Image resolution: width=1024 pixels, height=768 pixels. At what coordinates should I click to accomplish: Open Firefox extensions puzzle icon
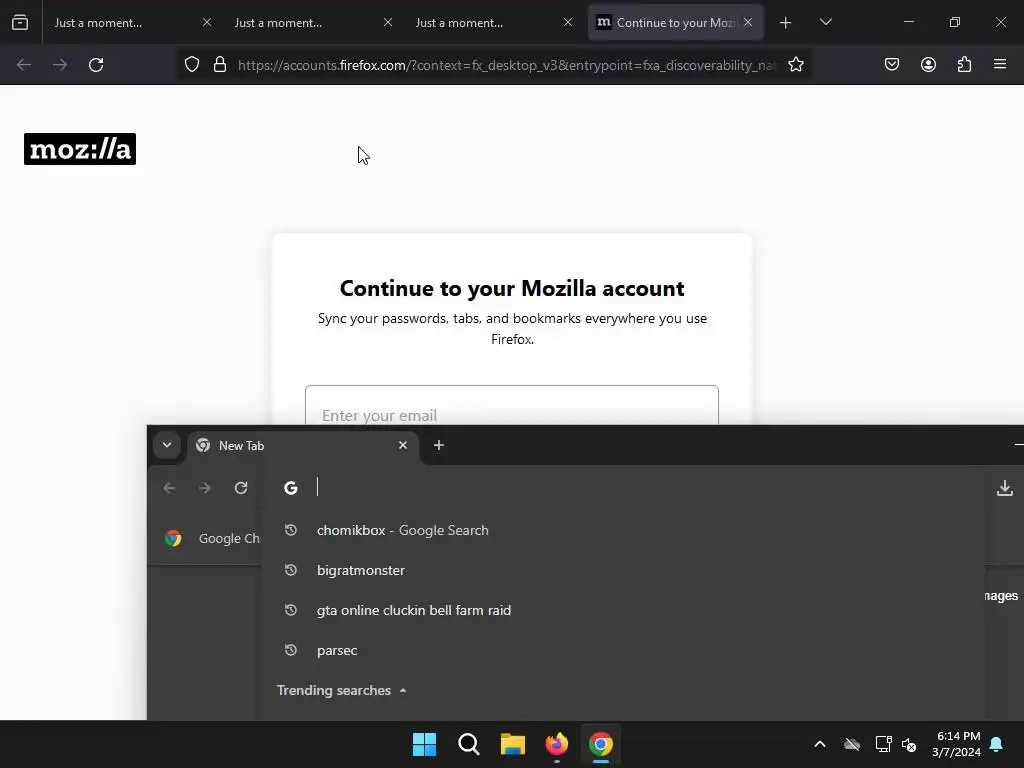point(964,65)
